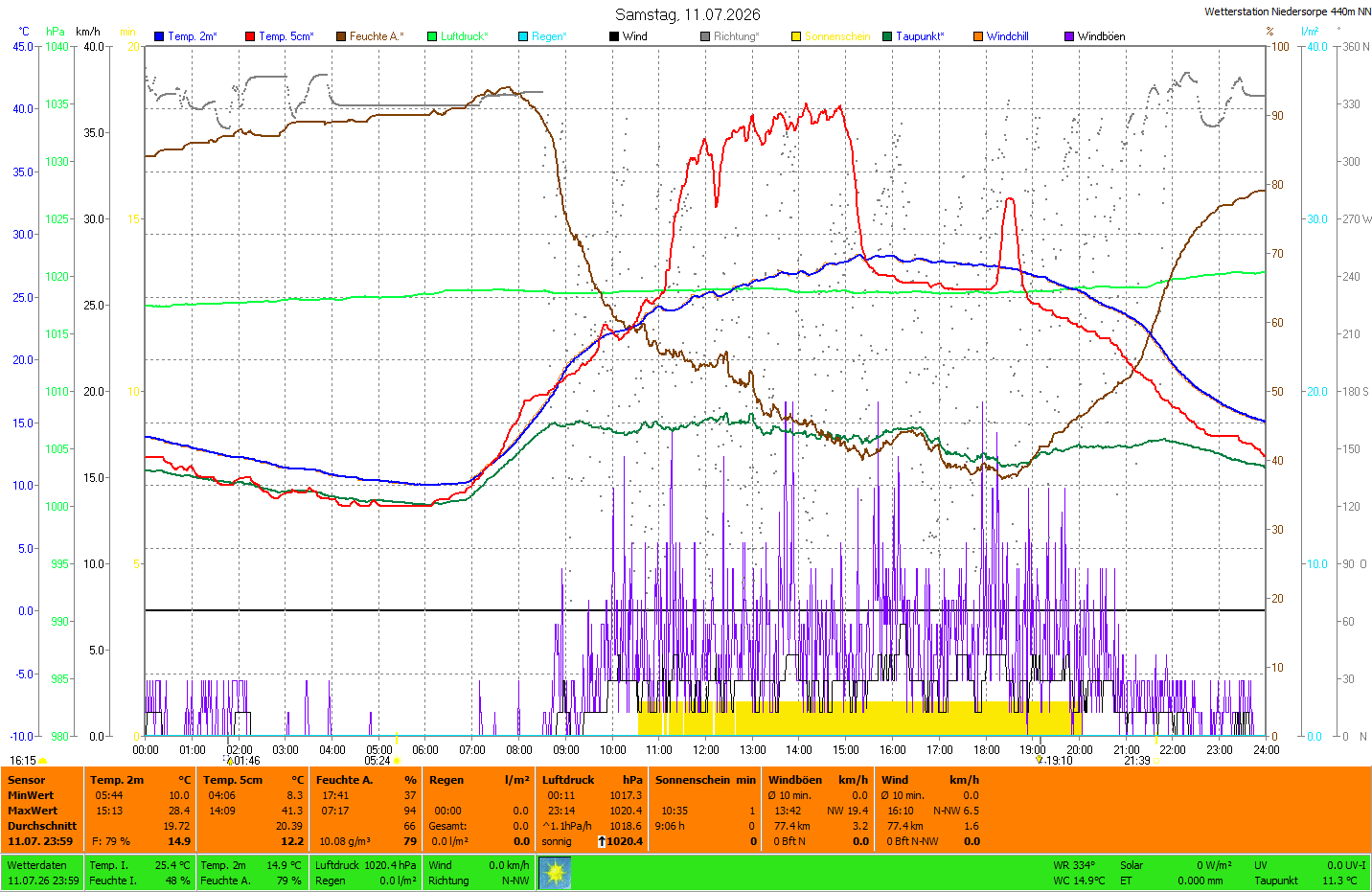Click the black Wind legend square
1372x892 pixels.
tap(614, 36)
